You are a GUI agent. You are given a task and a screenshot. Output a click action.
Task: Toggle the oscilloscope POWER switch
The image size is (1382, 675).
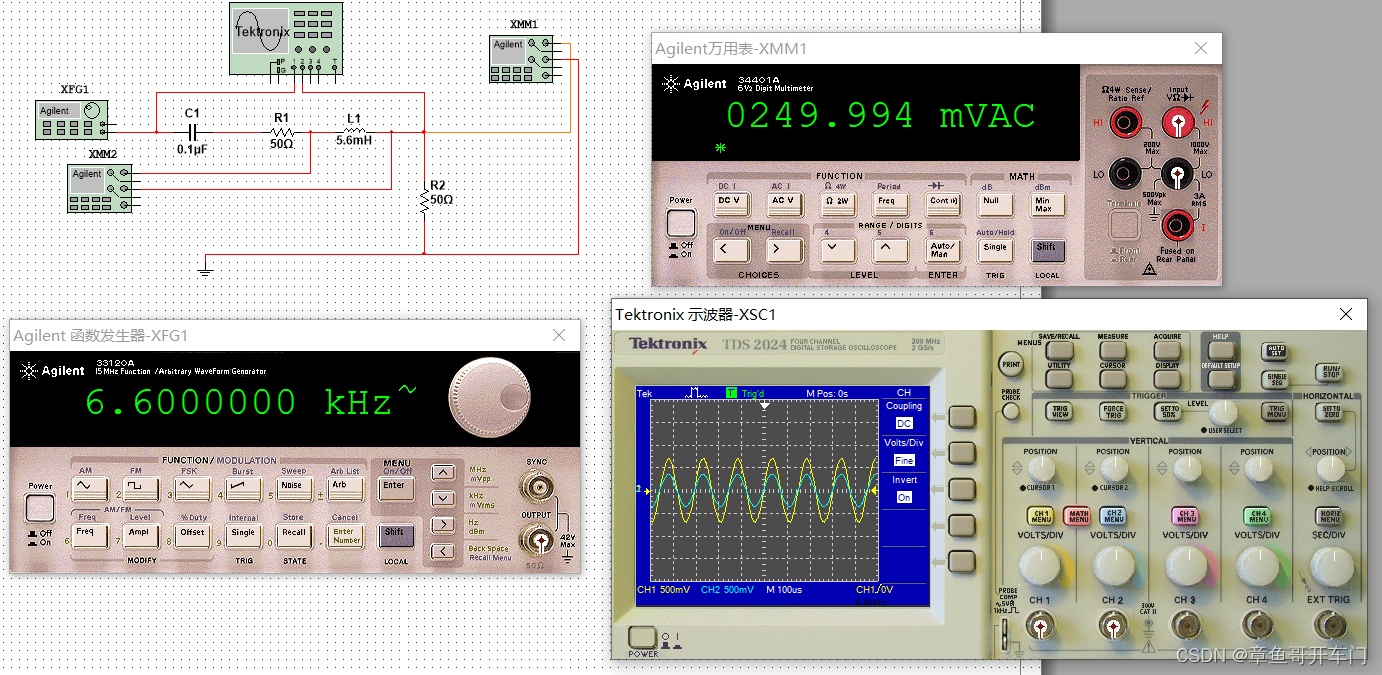643,637
